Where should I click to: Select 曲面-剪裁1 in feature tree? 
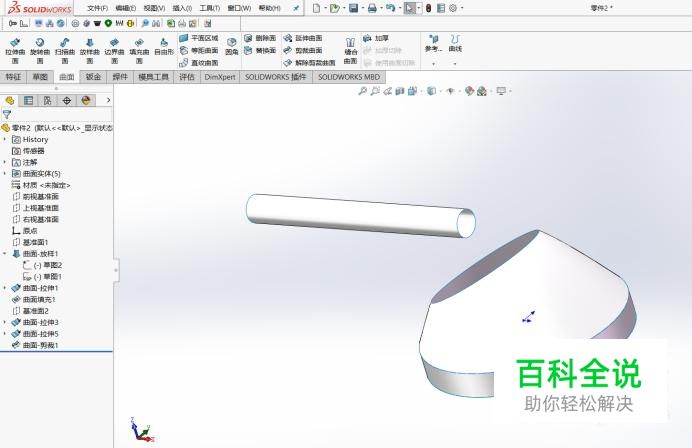click(35, 345)
